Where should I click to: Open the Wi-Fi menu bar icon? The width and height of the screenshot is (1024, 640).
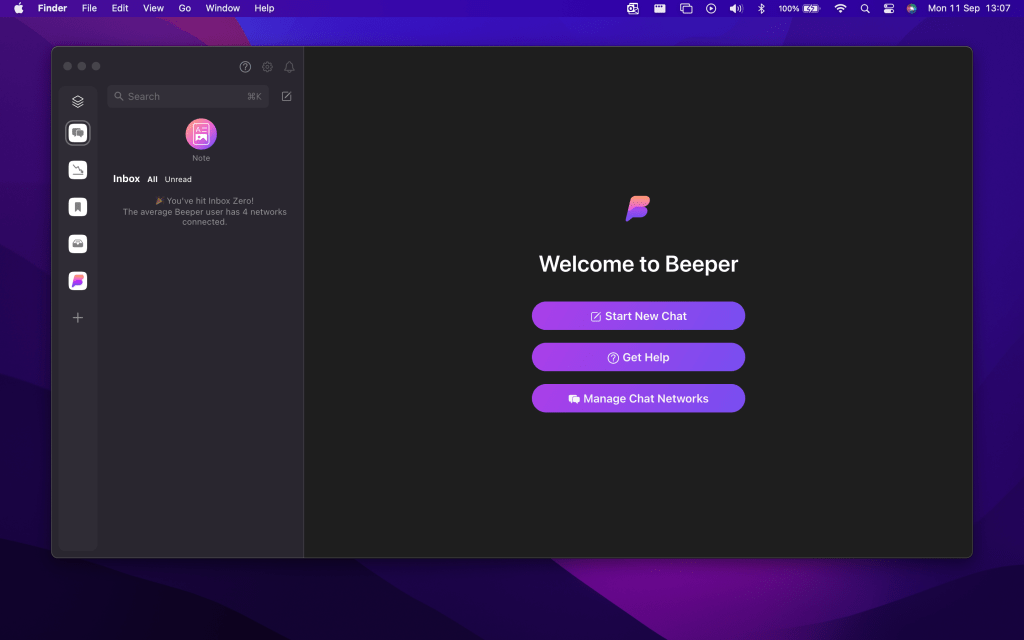click(840, 8)
